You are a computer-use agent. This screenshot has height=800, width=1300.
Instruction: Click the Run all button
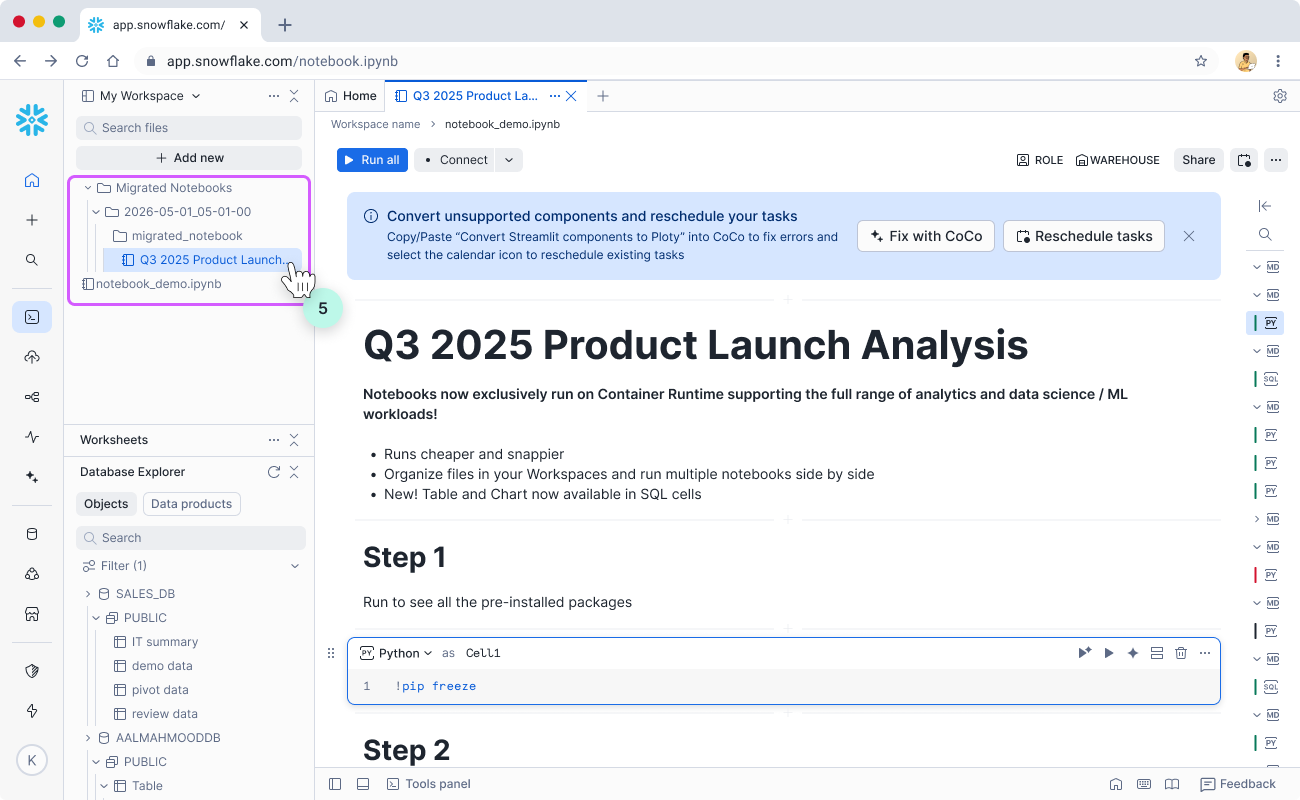(x=372, y=160)
